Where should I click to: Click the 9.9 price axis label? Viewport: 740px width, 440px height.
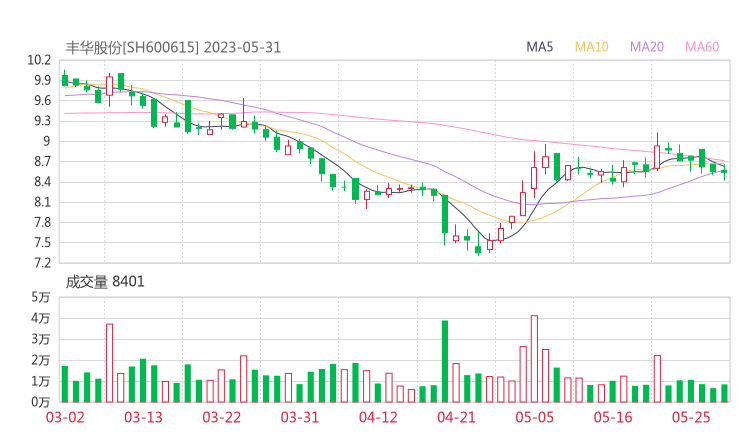tap(42, 80)
